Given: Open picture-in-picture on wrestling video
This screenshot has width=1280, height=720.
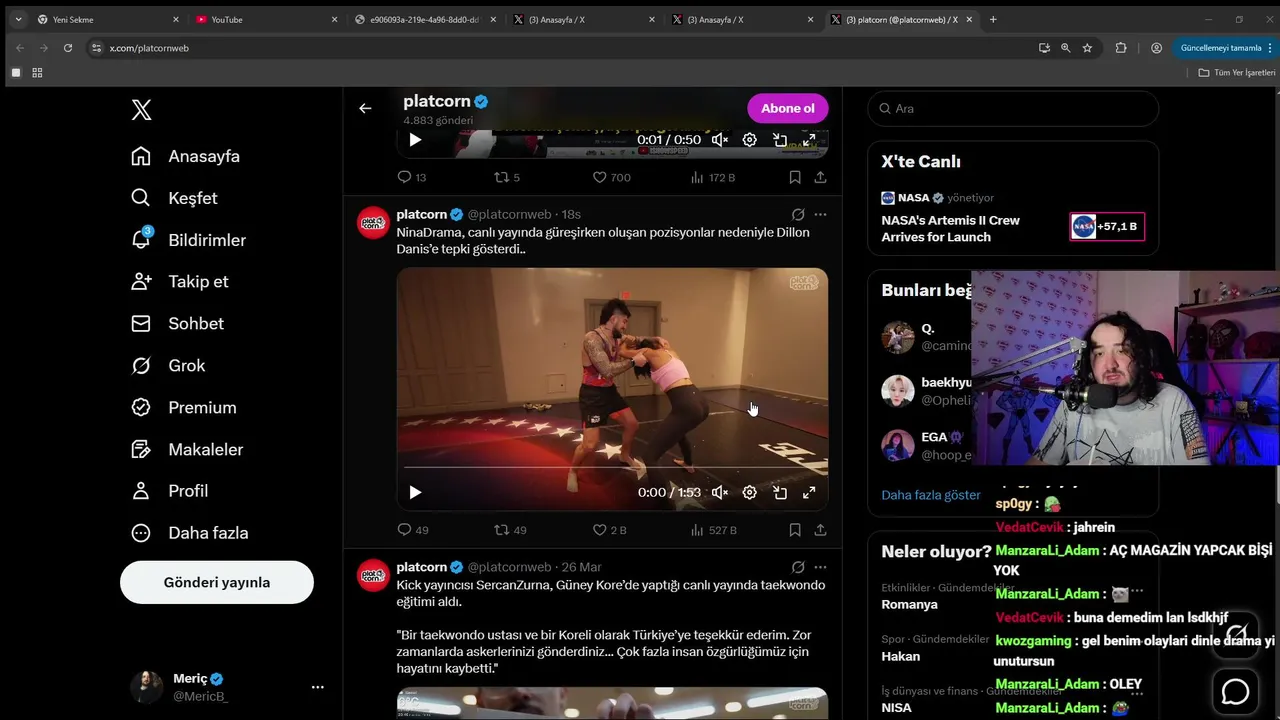Looking at the screenshot, I should pyautogui.click(x=780, y=492).
